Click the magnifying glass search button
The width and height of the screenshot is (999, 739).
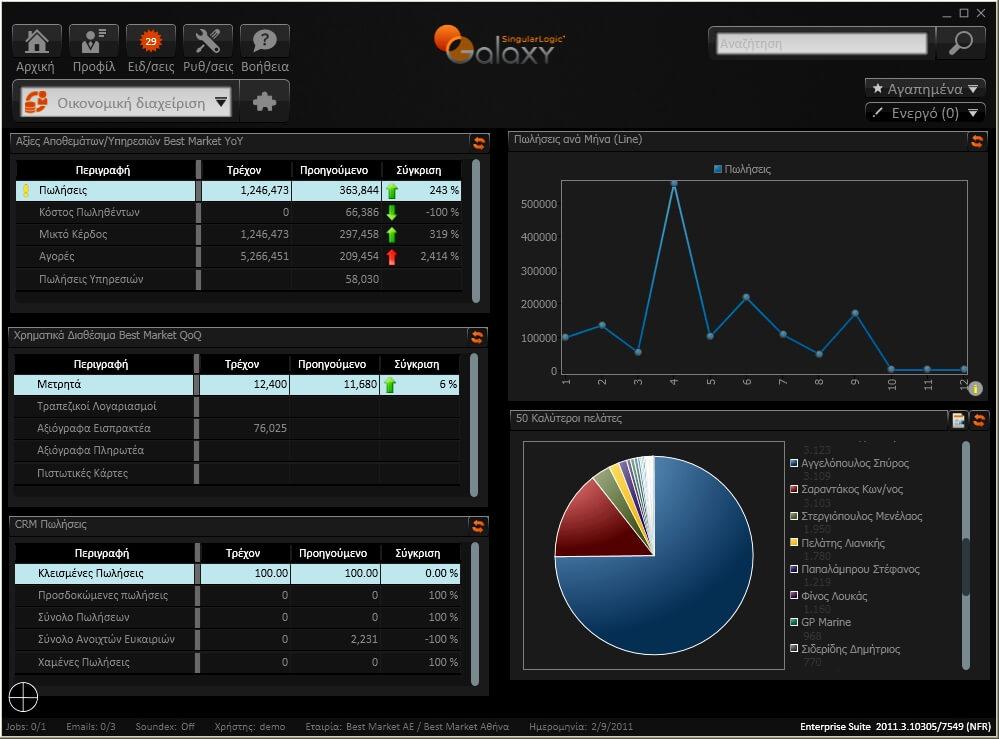(960, 43)
